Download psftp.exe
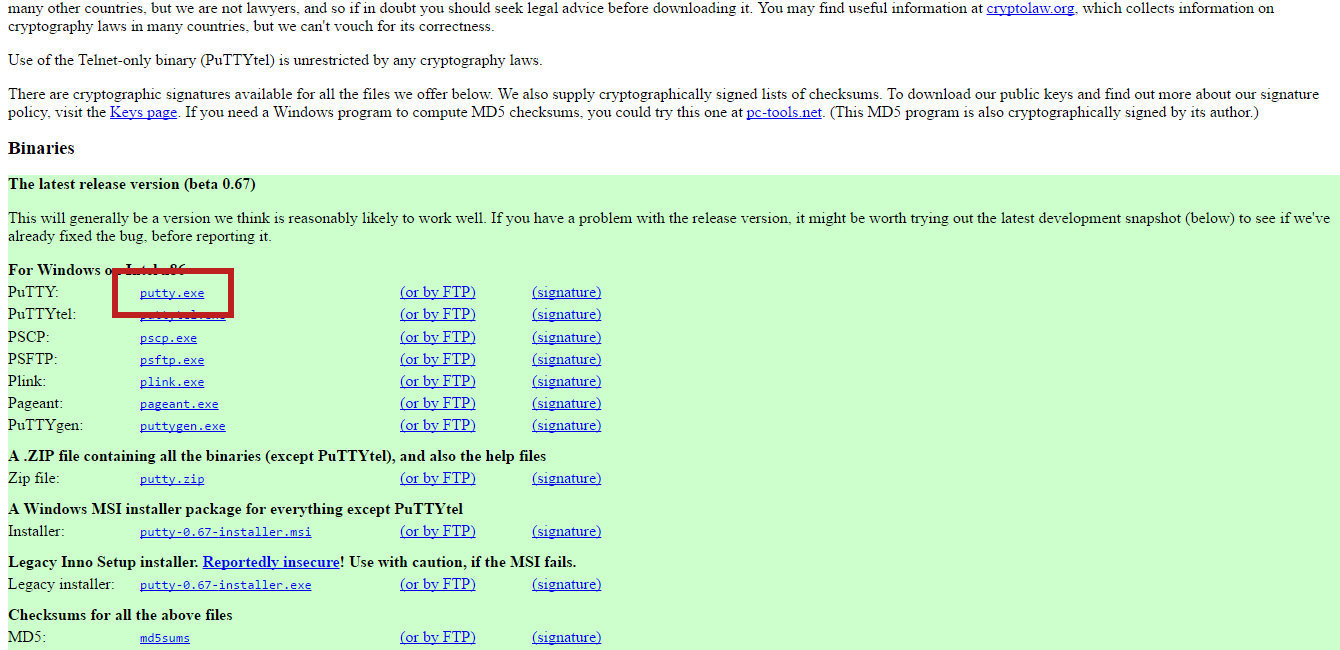1340x650 pixels. (172, 360)
